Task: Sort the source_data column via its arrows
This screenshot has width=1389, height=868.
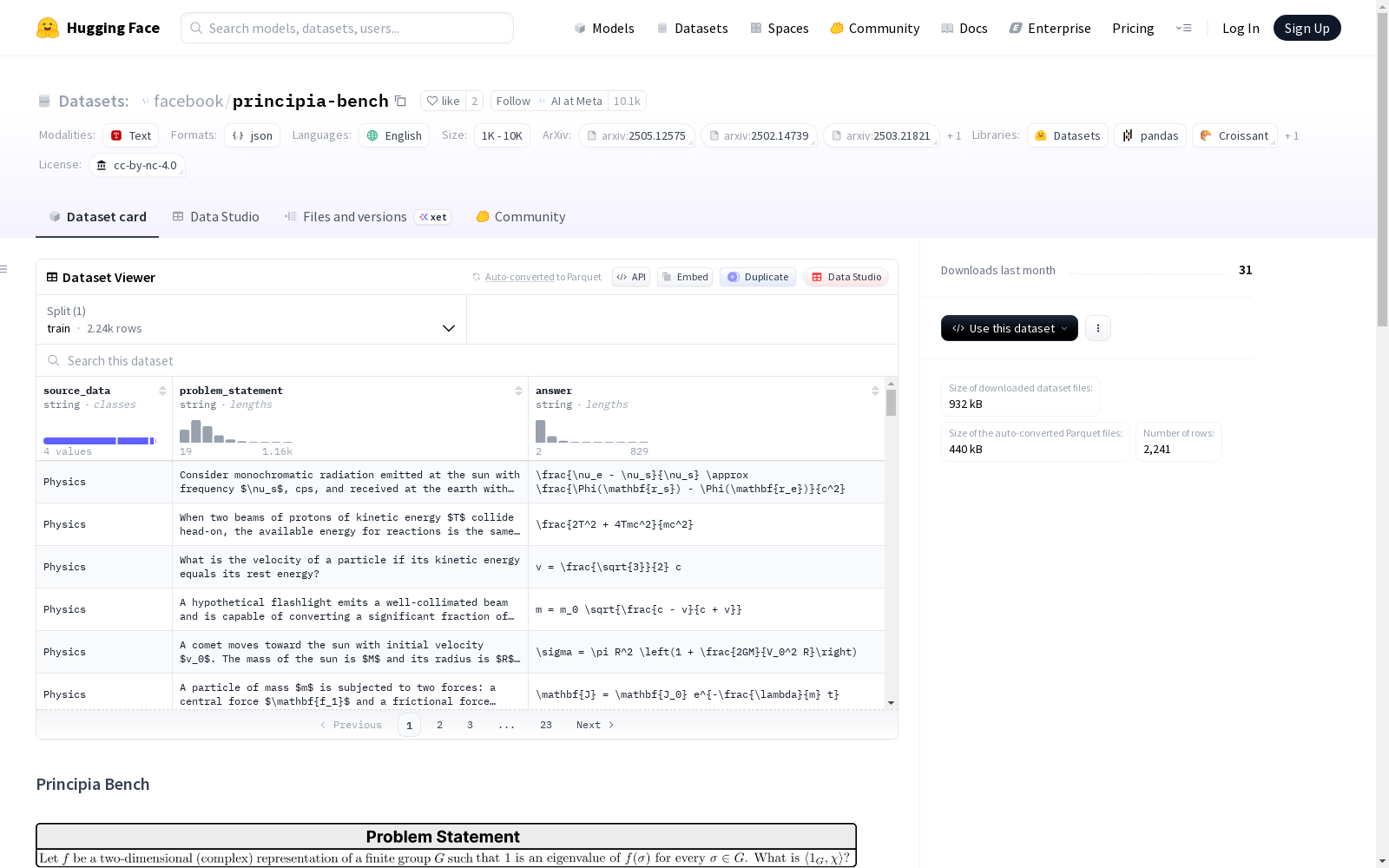Action: pyautogui.click(x=162, y=391)
